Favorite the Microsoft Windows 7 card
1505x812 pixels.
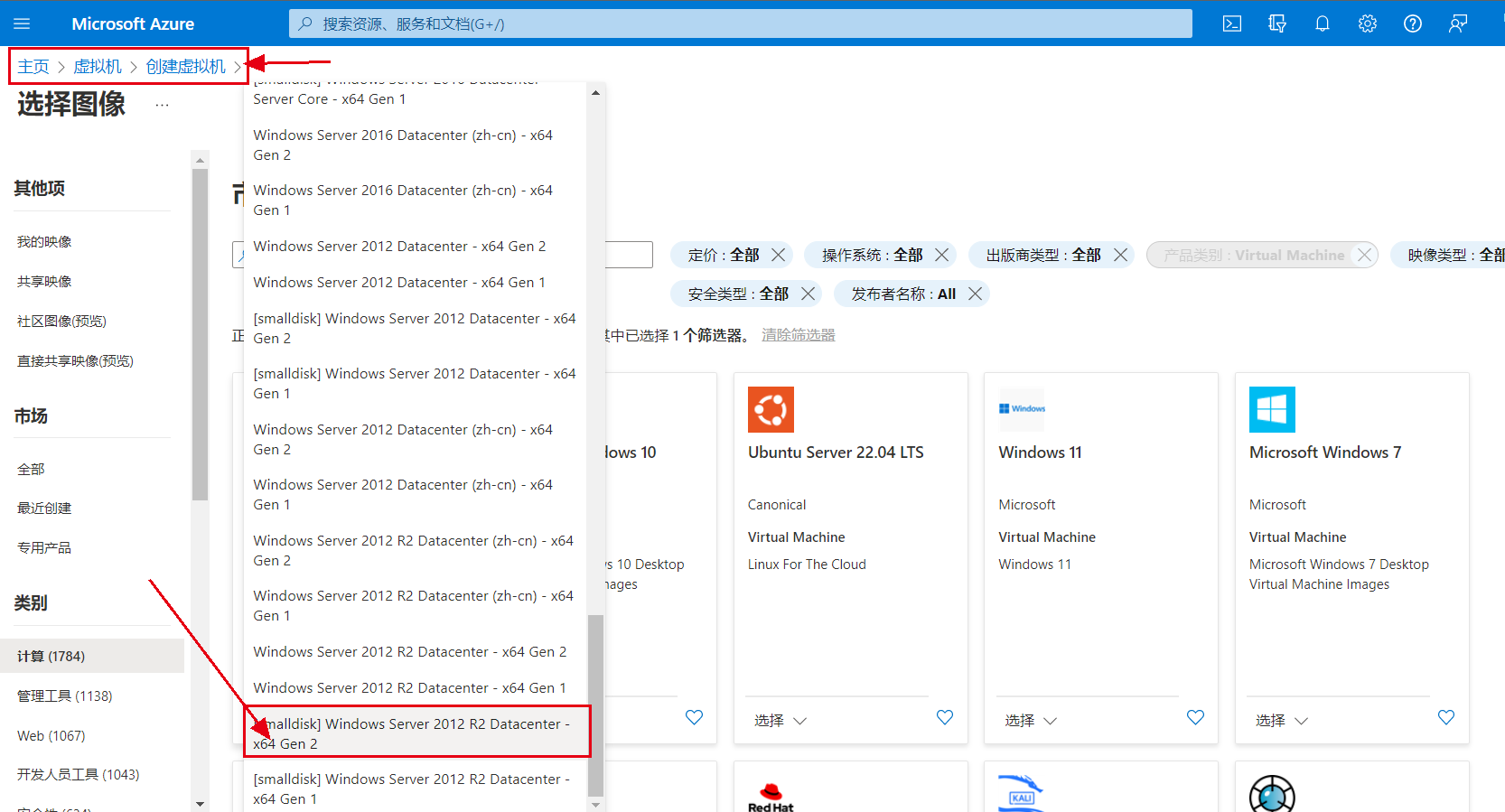click(1446, 717)
